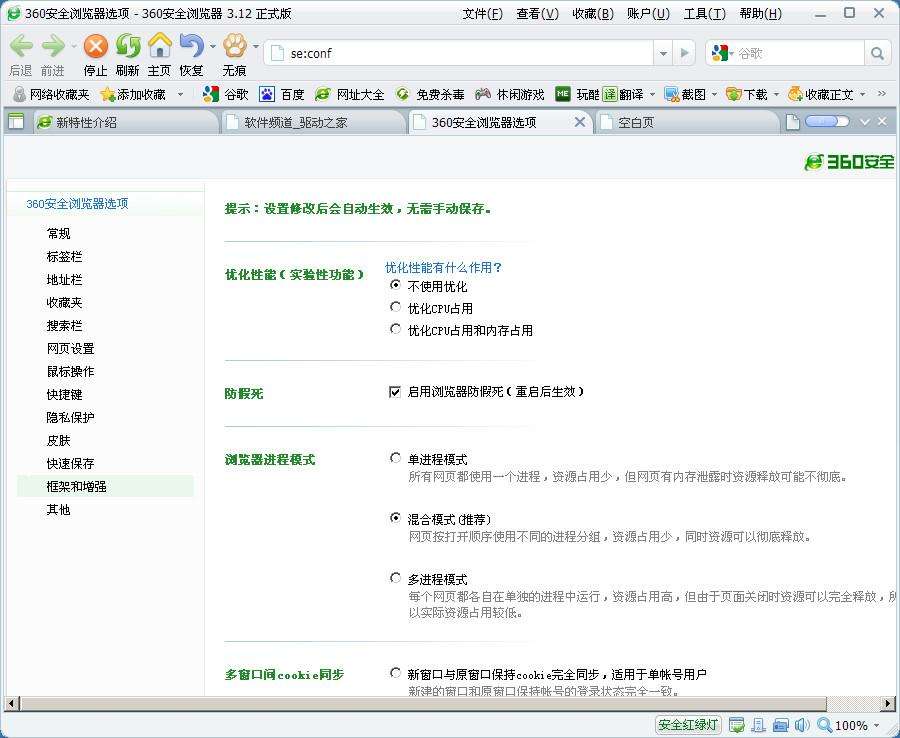Viewport: 900px width, 738px height.
Task: Open the 标签栏 settings section
Action: (x=64, y=257)
